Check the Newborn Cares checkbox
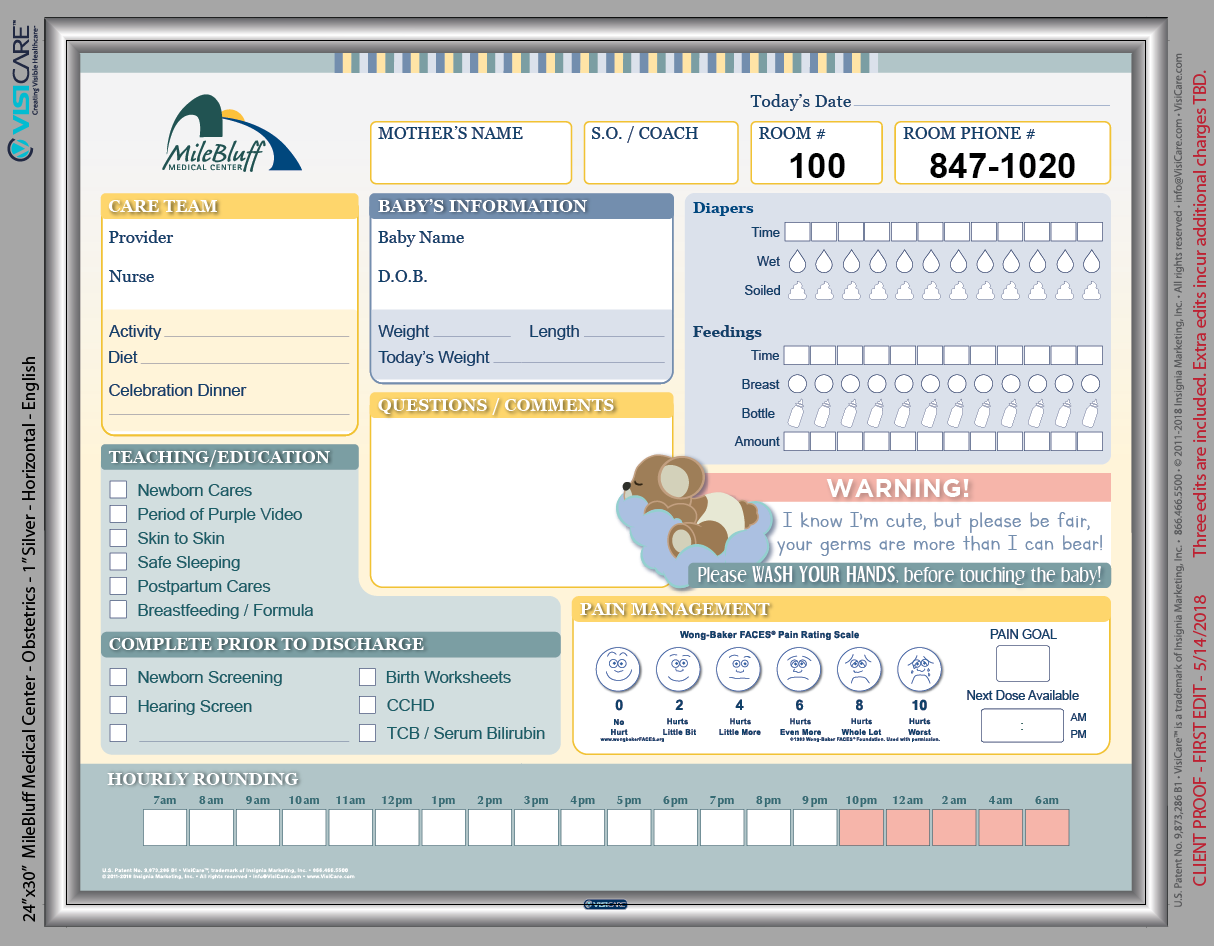 pos(119,490)
